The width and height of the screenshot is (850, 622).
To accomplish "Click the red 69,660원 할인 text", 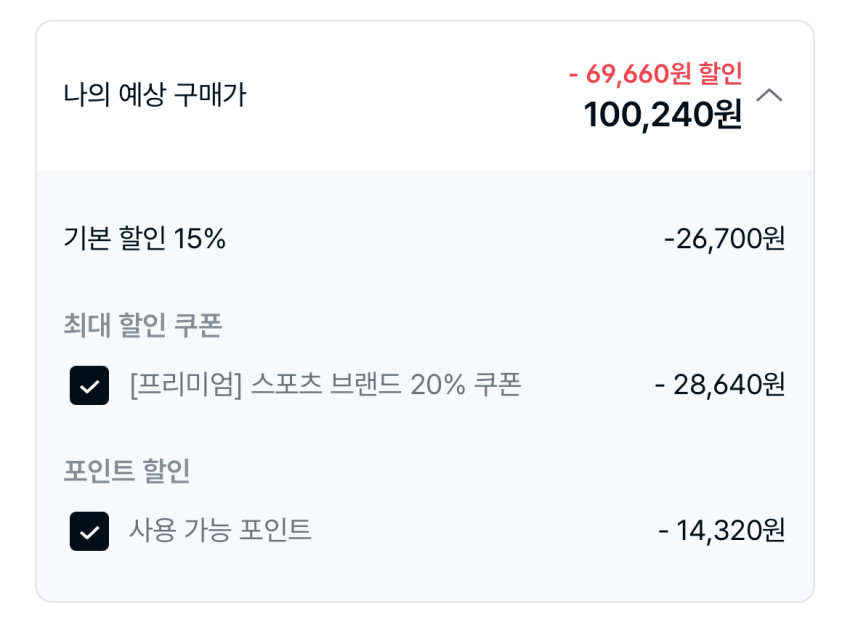I will (x=655, y=73).
